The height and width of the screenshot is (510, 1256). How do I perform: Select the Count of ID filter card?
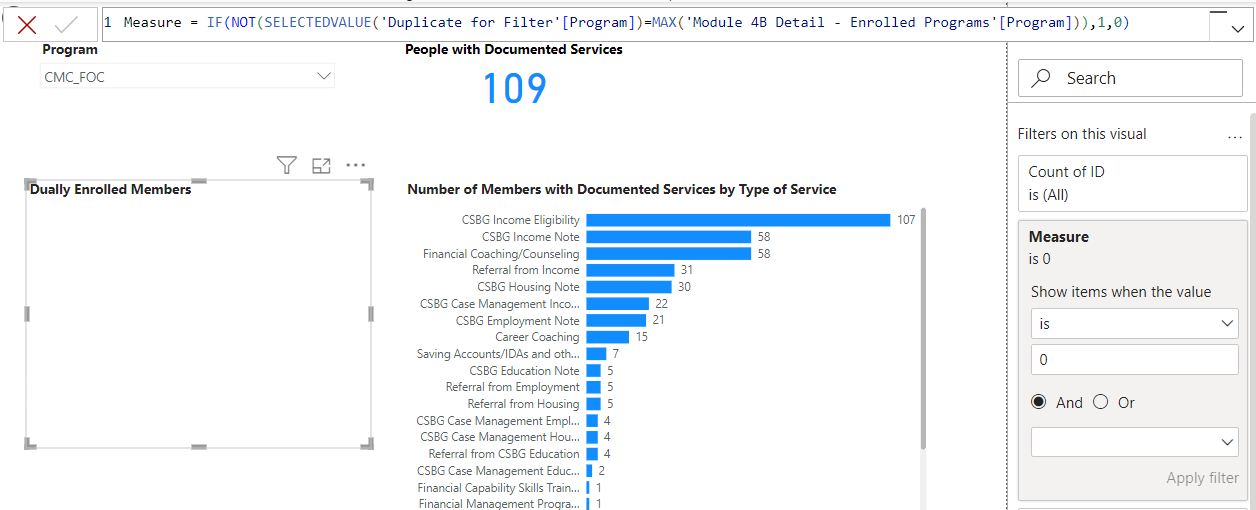point(1133,183)
